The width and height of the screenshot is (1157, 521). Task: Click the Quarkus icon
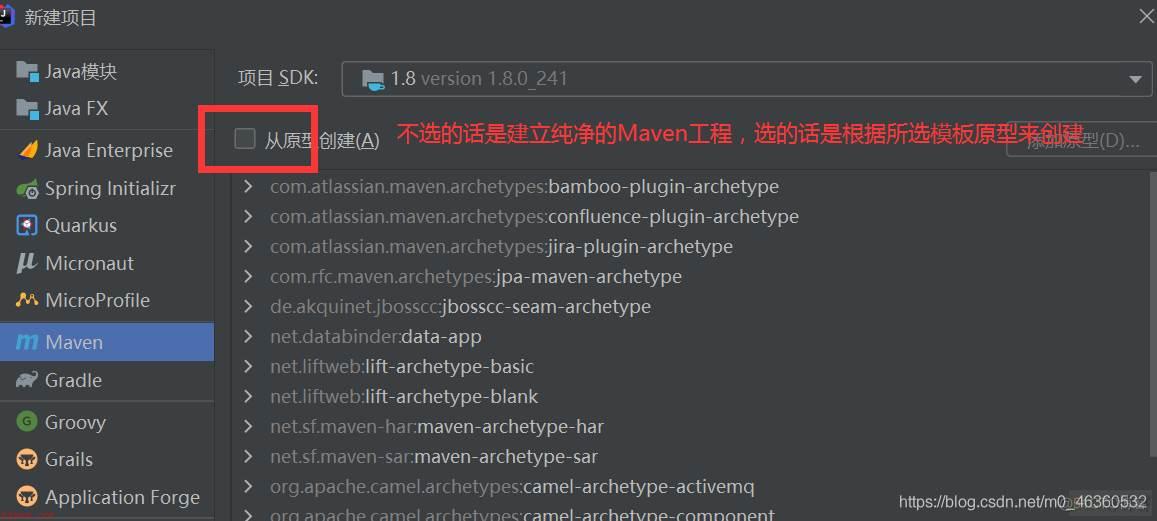[x=27, y=225]
